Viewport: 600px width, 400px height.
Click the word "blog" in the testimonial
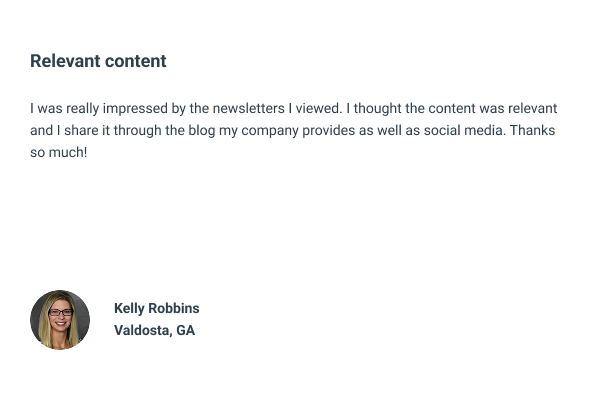tap(199, 130)
